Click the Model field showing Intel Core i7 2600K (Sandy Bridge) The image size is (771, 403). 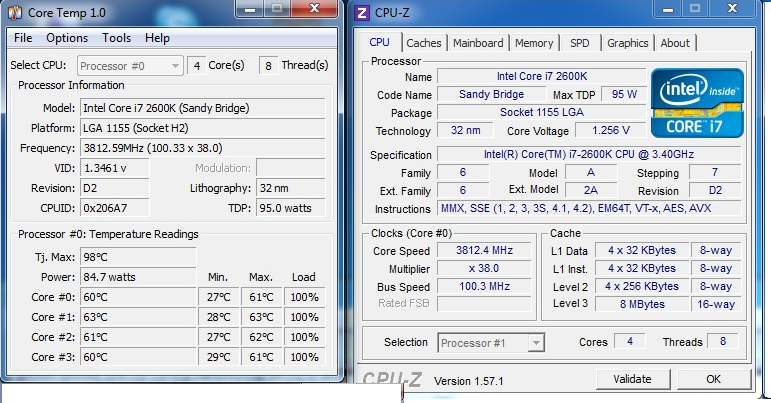coord(203,108)
